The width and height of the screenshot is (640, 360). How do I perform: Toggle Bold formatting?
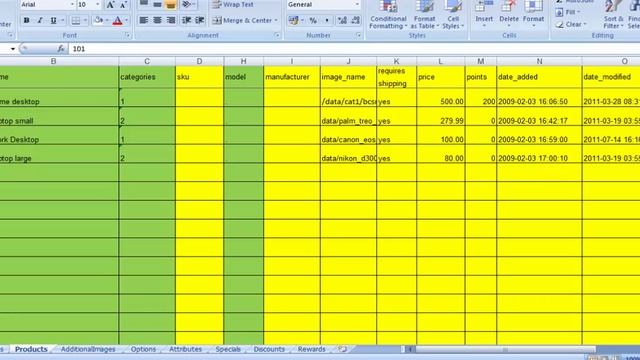coord(27,20)
